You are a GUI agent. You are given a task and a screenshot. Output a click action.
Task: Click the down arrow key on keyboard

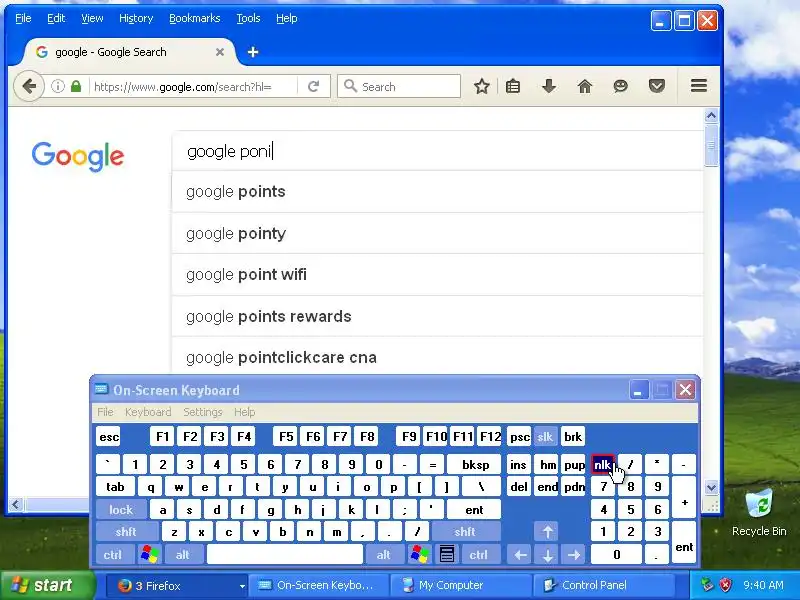(547, 555)
